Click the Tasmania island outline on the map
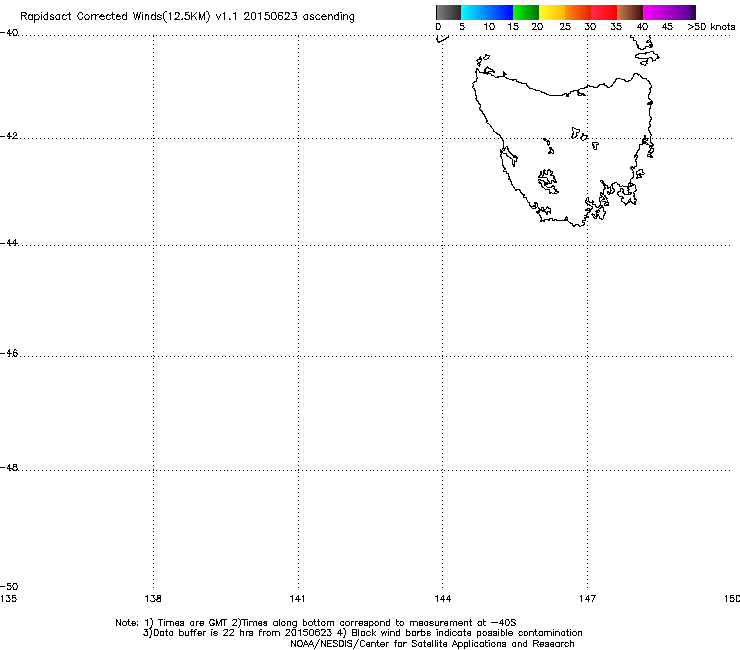This screenshot has height=650, width=740. pos(563,150)
